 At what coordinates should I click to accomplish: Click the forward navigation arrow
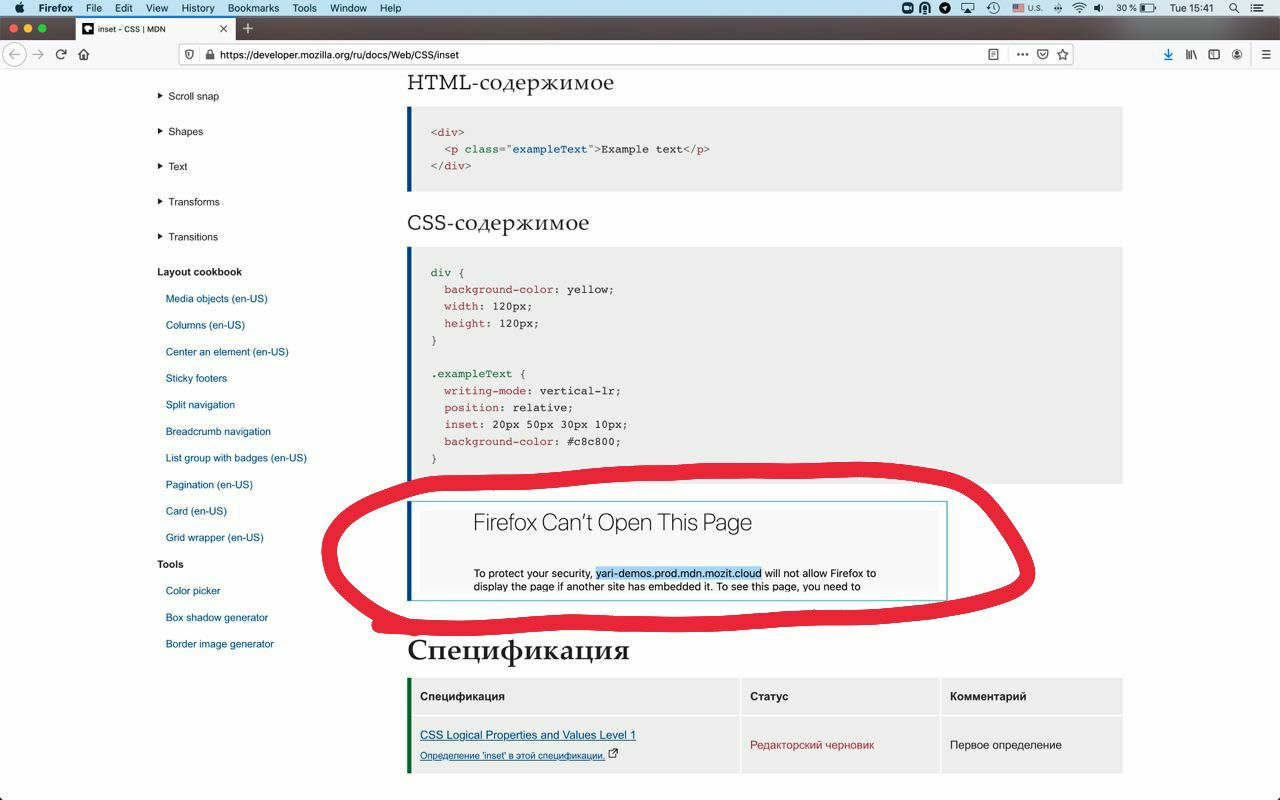[x=38, y=54]
